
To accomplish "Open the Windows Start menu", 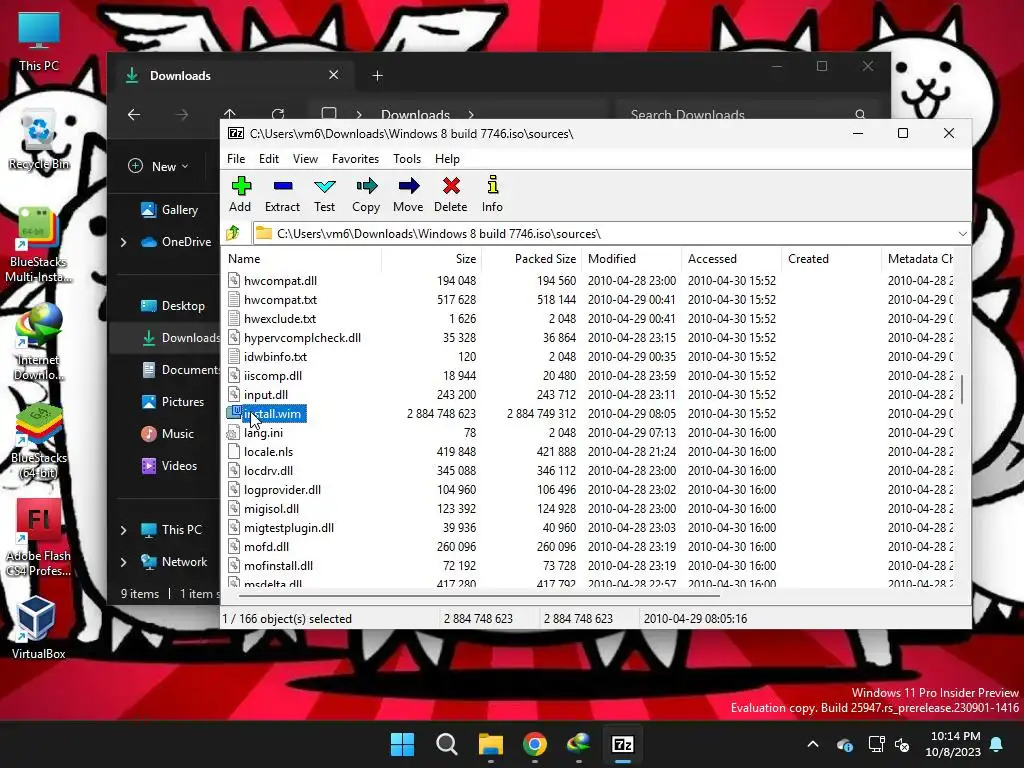I will click(x=402, y=744).
